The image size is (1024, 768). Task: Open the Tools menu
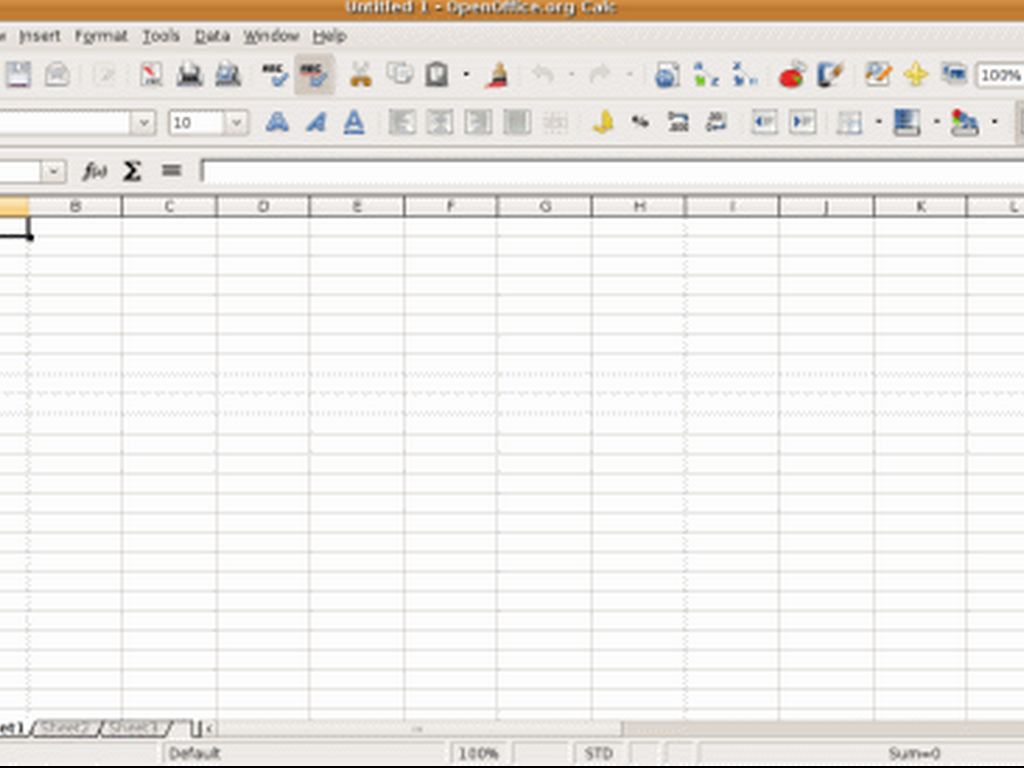(x=160, y=36)
